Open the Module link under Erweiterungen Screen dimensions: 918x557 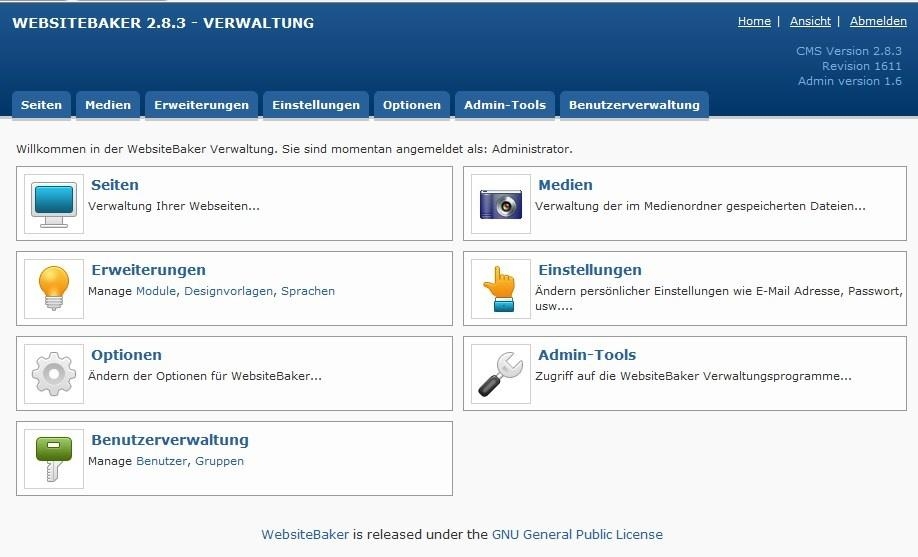pyautogui.click(x=156, y=291)
